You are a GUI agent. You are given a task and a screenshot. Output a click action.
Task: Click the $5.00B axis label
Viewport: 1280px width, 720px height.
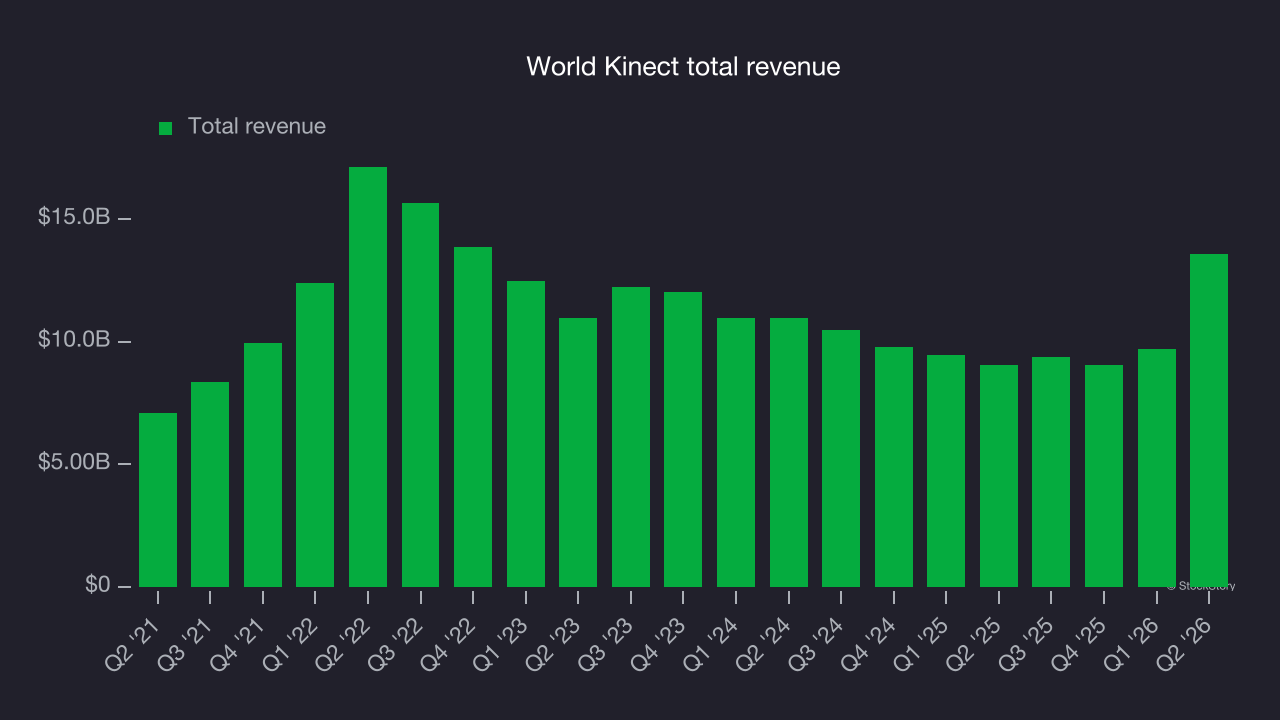(x=74, y=463)
